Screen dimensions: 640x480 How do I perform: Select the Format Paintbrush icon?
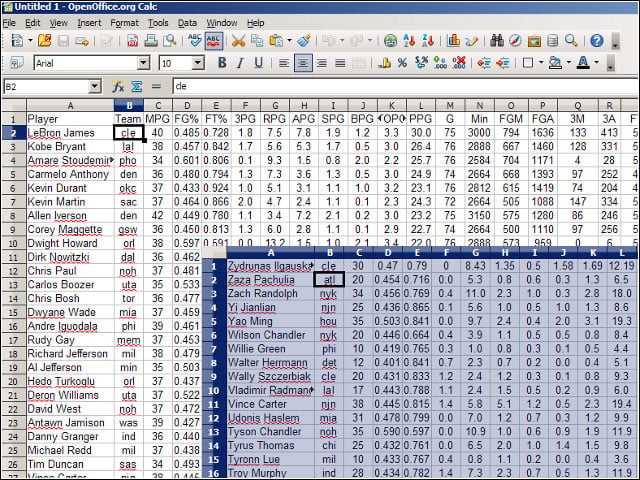click(303, 40)
